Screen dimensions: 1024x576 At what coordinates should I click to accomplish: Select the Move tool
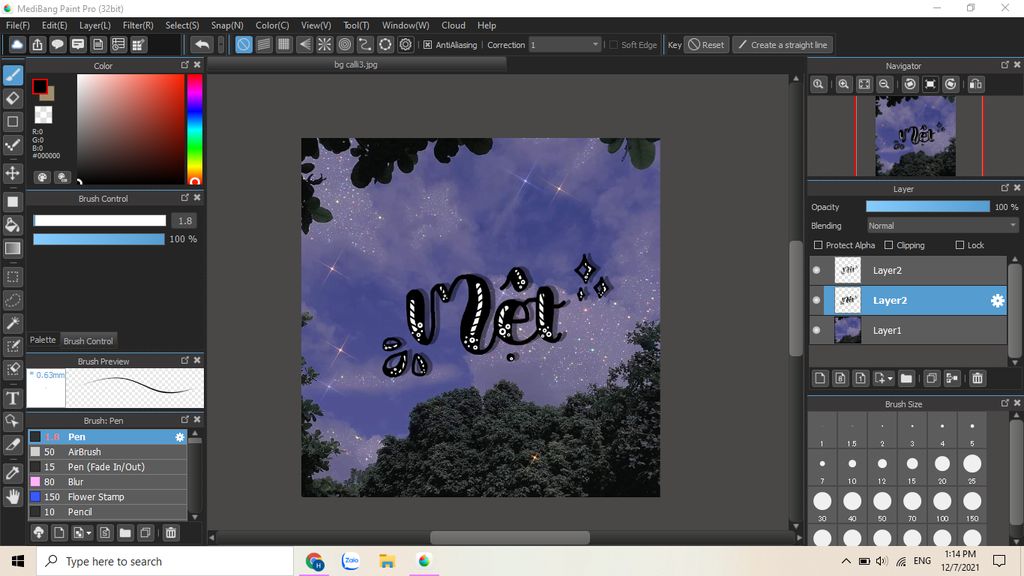point(12,173)
